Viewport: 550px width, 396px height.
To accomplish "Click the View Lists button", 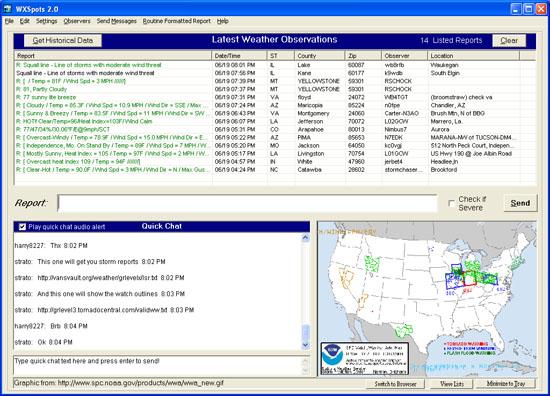I will [x=452, y=384].
